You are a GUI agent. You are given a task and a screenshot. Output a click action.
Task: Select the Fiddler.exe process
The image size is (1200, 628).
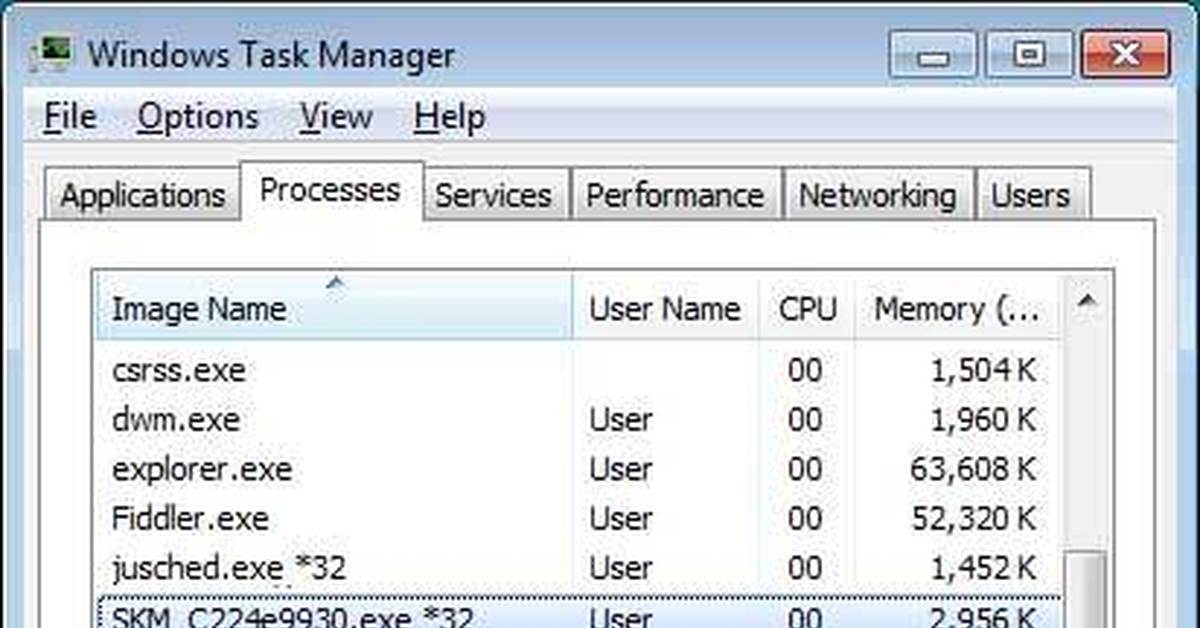click(190, 519)
